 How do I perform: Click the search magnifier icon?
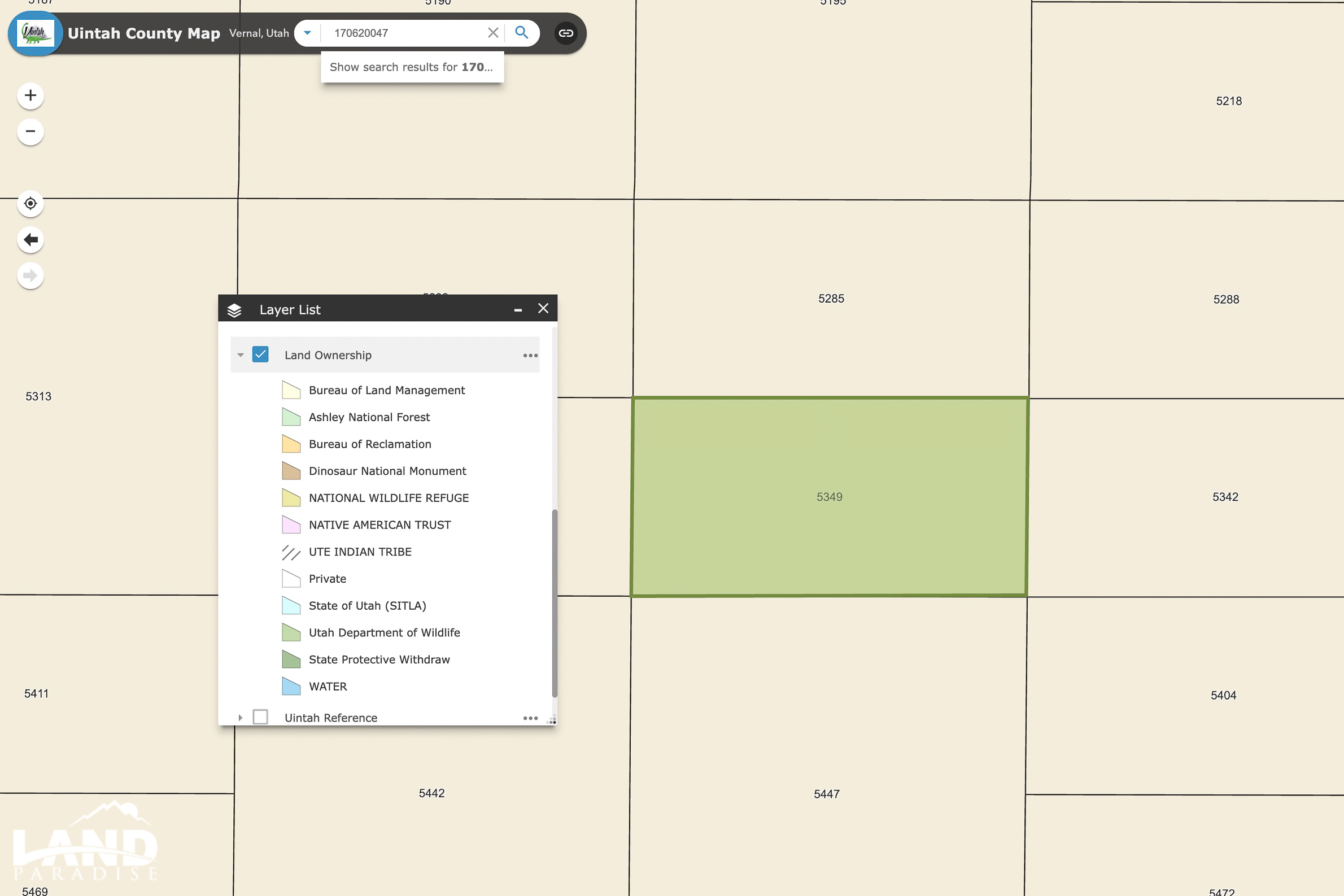coord(521,33)
